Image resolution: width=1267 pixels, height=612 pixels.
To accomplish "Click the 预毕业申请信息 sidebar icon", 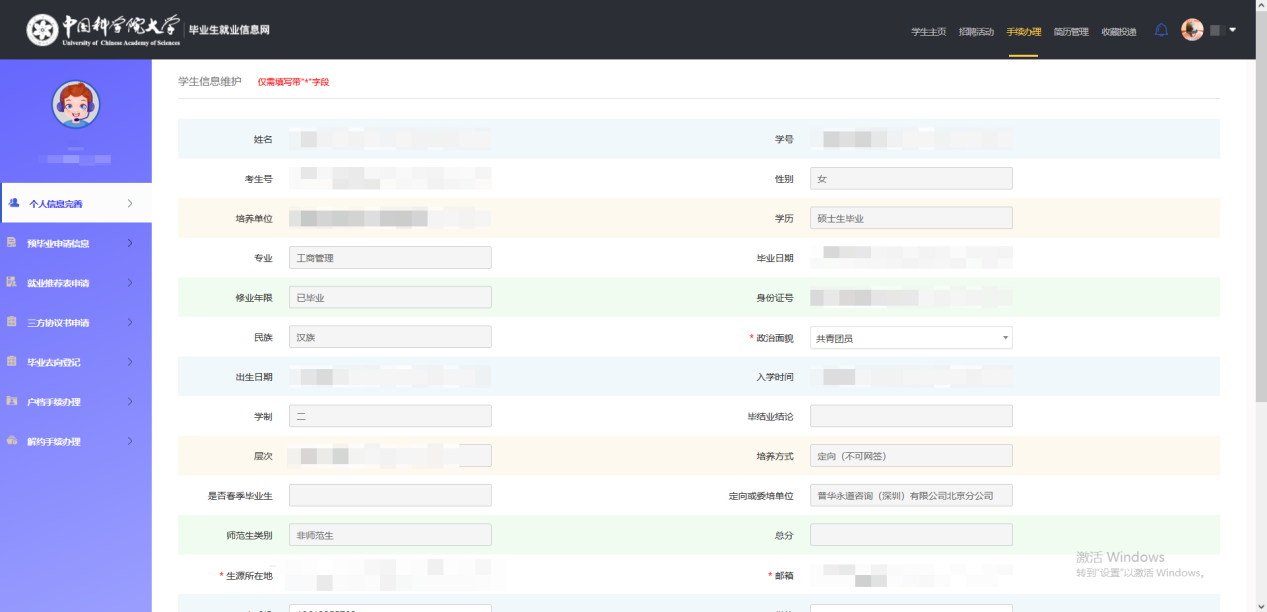I will [12, 243].
